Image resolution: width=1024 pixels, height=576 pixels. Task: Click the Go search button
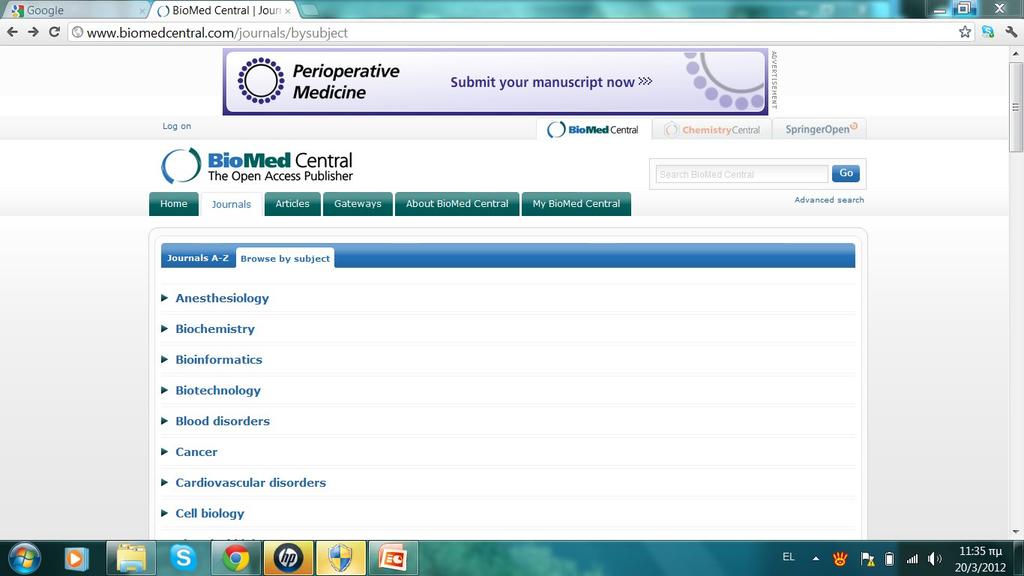point(846,173)
